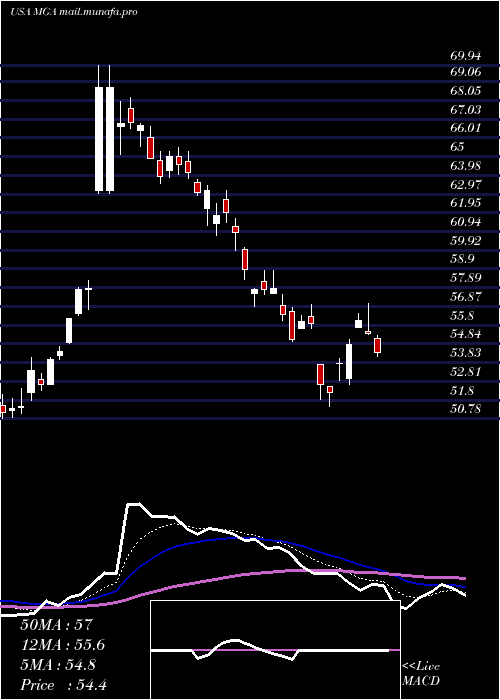Click the last red candlestick on the right
The image size is (500, 700).
(377, 346)
